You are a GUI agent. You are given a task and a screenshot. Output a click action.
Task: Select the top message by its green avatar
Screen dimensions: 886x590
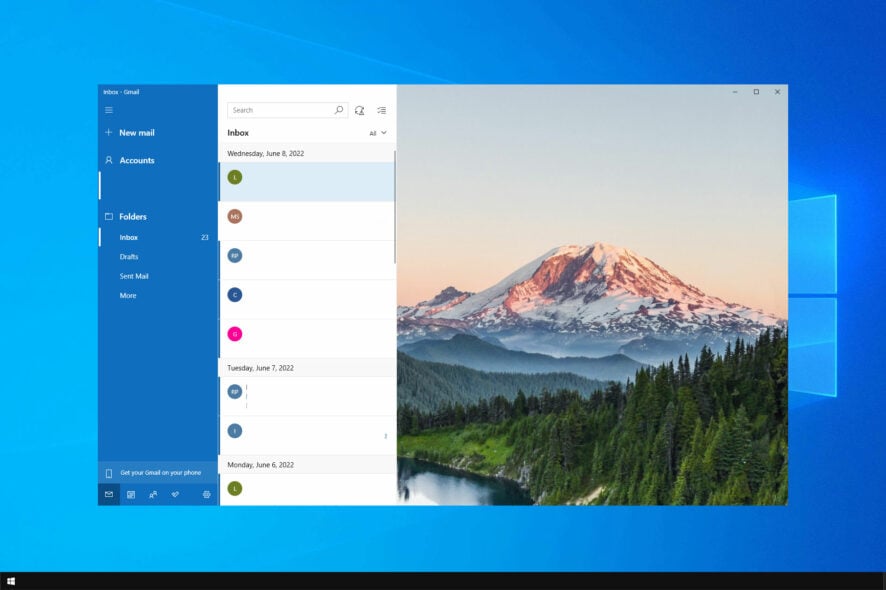click(235, 177)
